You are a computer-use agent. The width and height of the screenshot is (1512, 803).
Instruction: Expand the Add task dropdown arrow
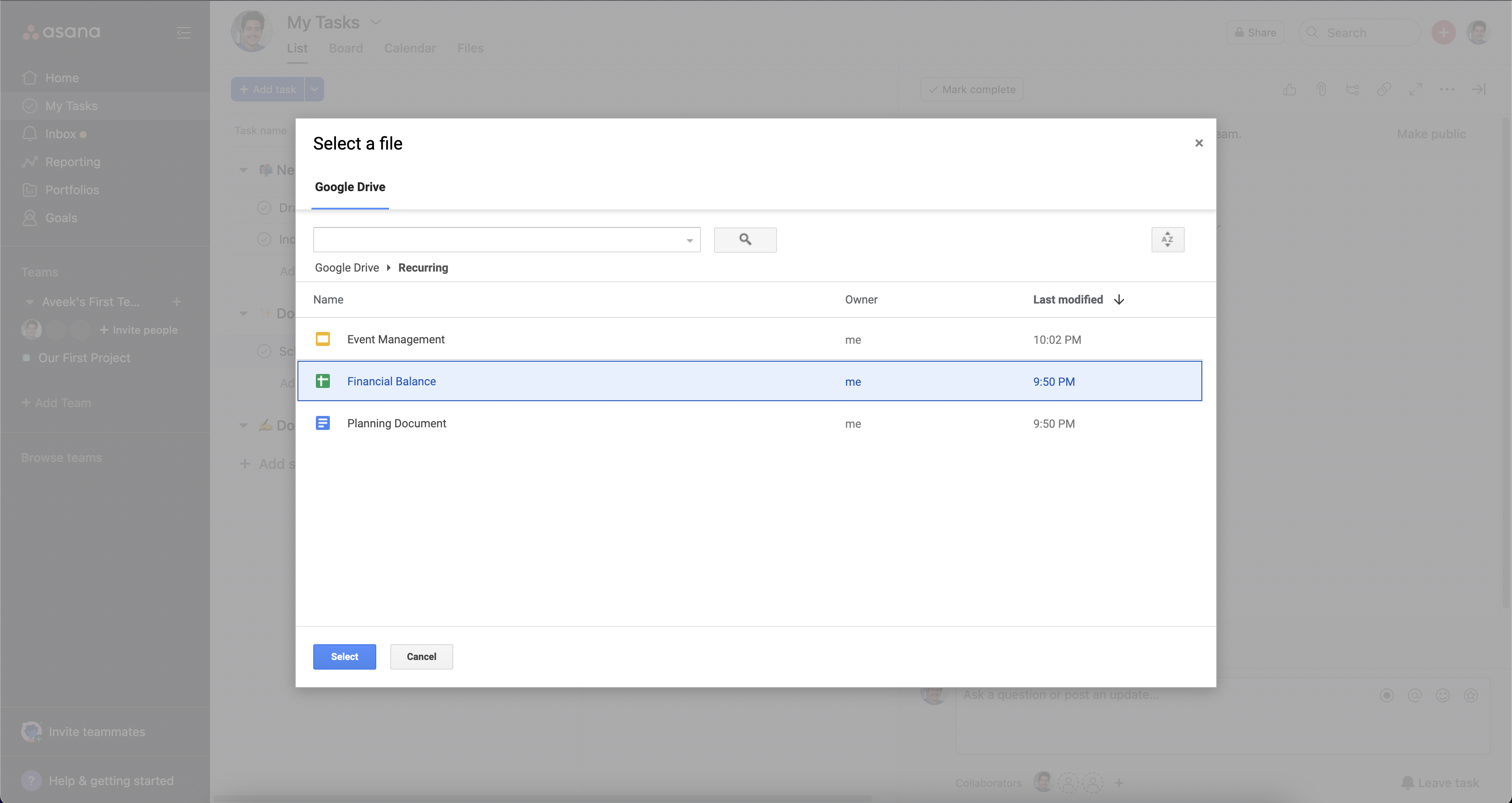tap(315, 89)
